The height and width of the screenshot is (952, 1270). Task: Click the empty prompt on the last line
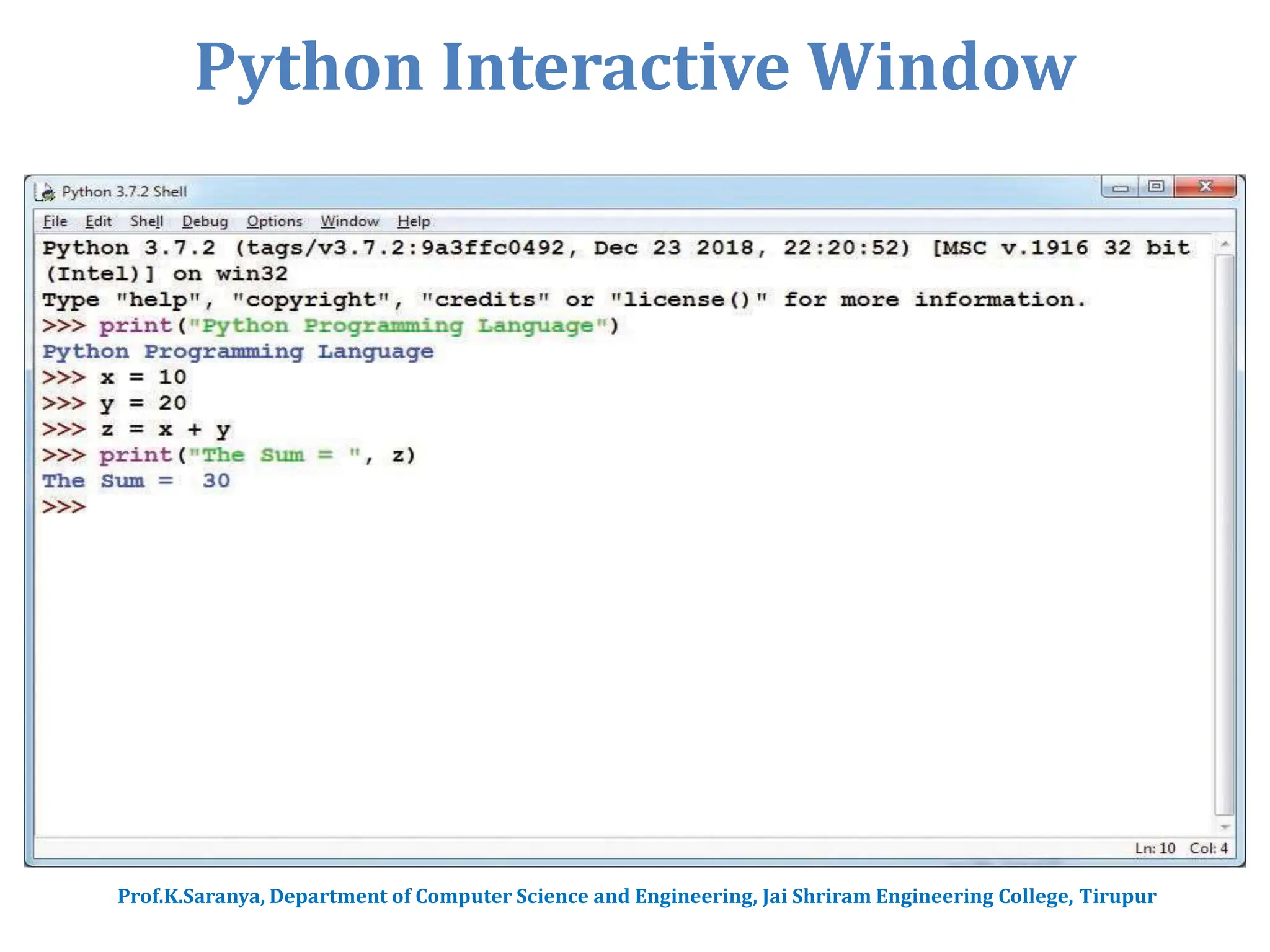(64, 507)
